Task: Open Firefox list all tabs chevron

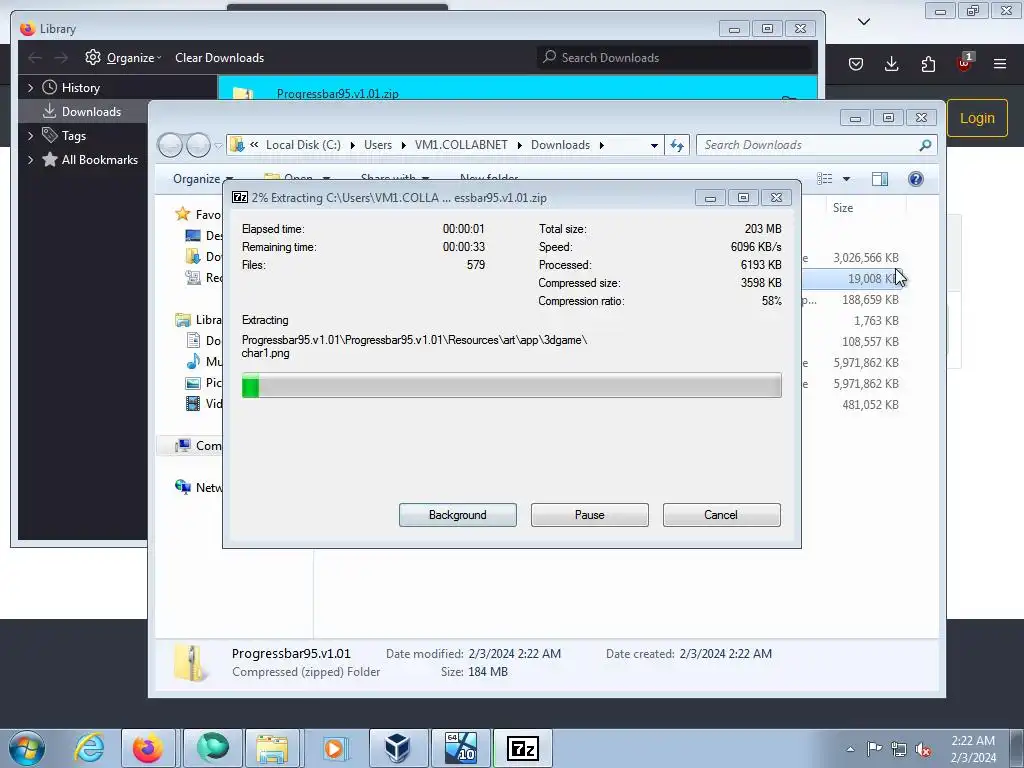Action: [864, 22]
